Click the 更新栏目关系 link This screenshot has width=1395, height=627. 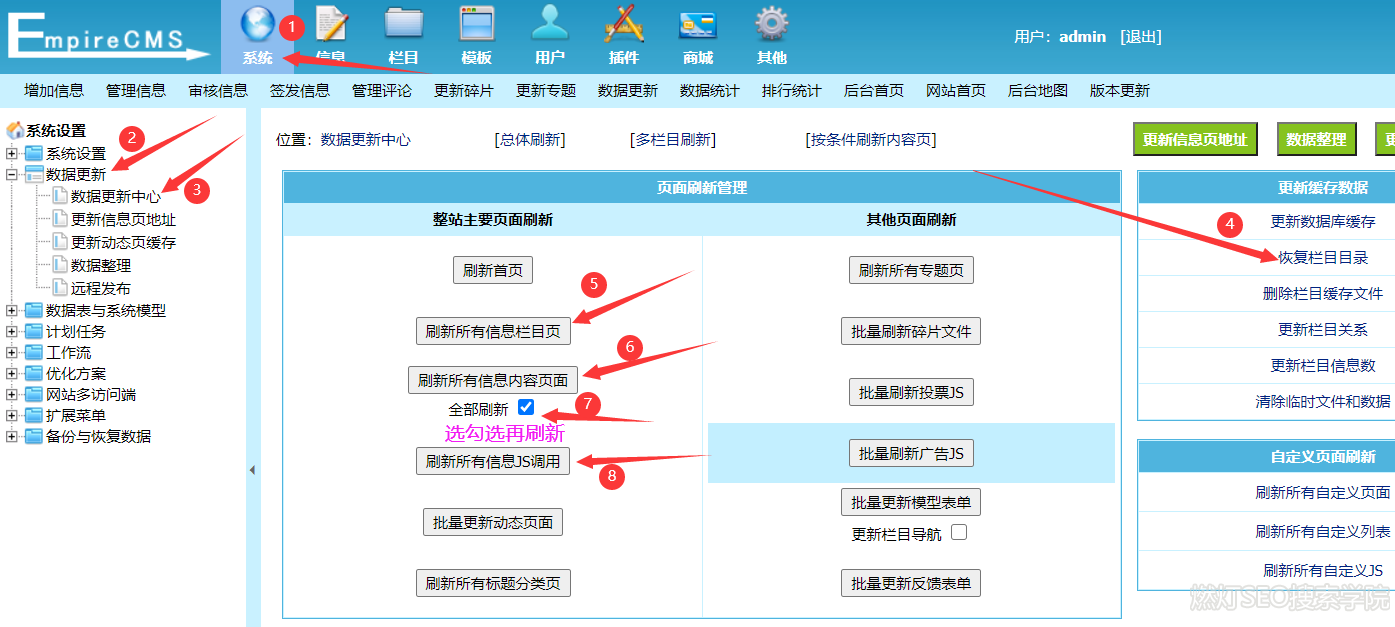point(1323,329)
